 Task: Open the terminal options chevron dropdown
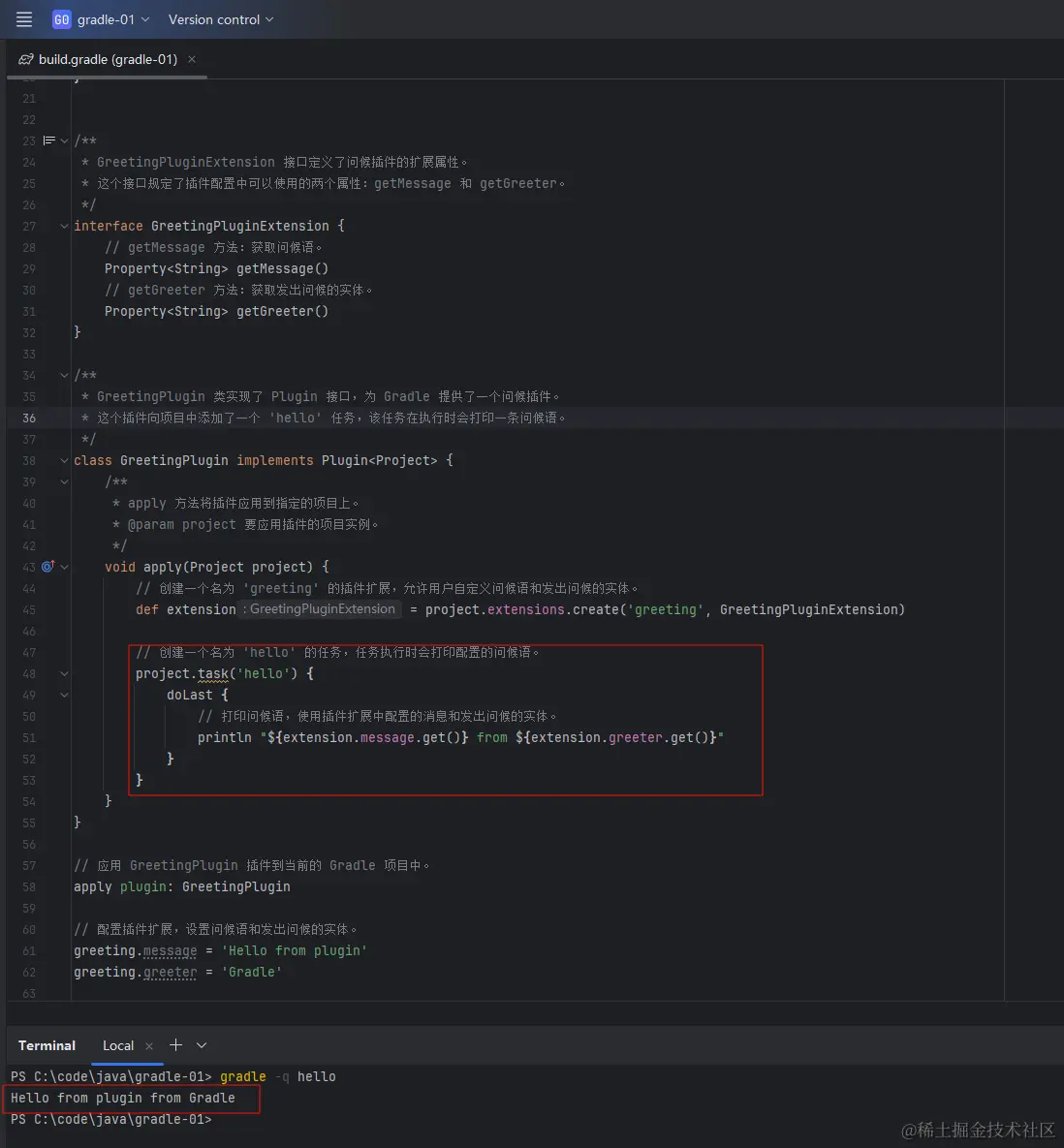(x=202, y=1045)
